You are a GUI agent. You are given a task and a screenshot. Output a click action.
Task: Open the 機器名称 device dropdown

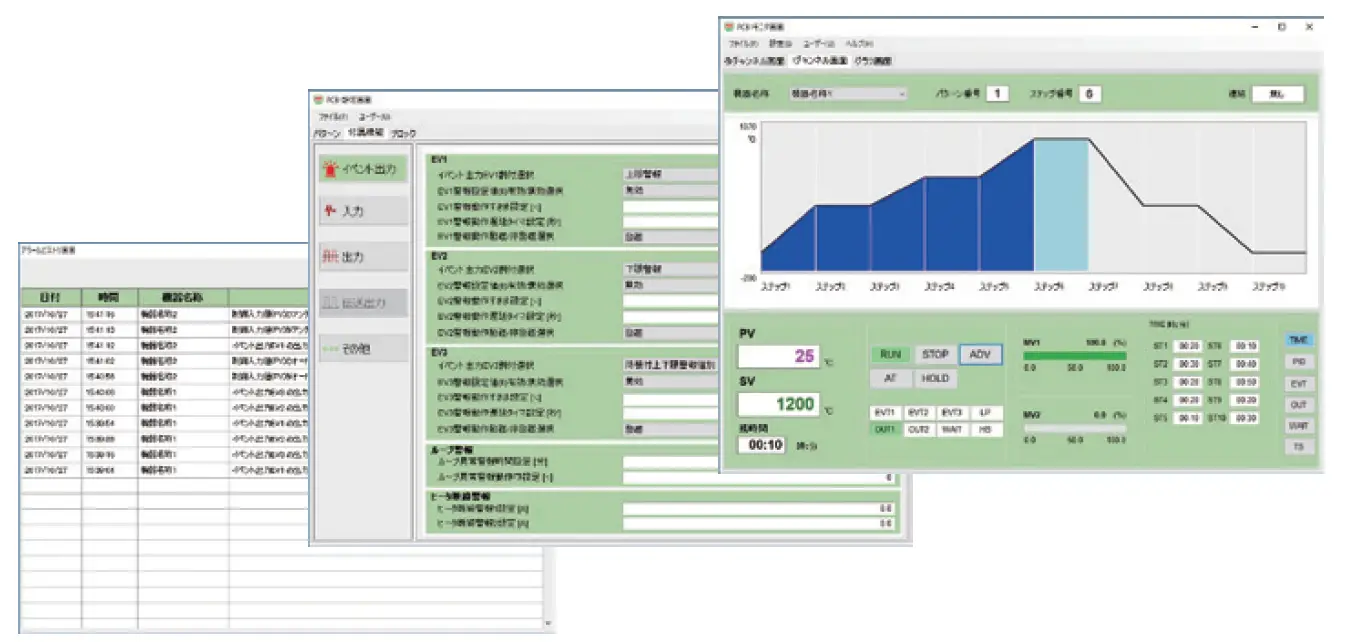pyautogui.click(x=848, y=94)
